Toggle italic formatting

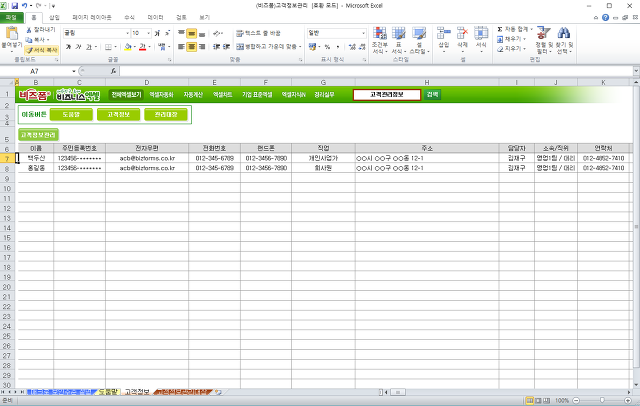pyautogui.click(x=78, y=47)
